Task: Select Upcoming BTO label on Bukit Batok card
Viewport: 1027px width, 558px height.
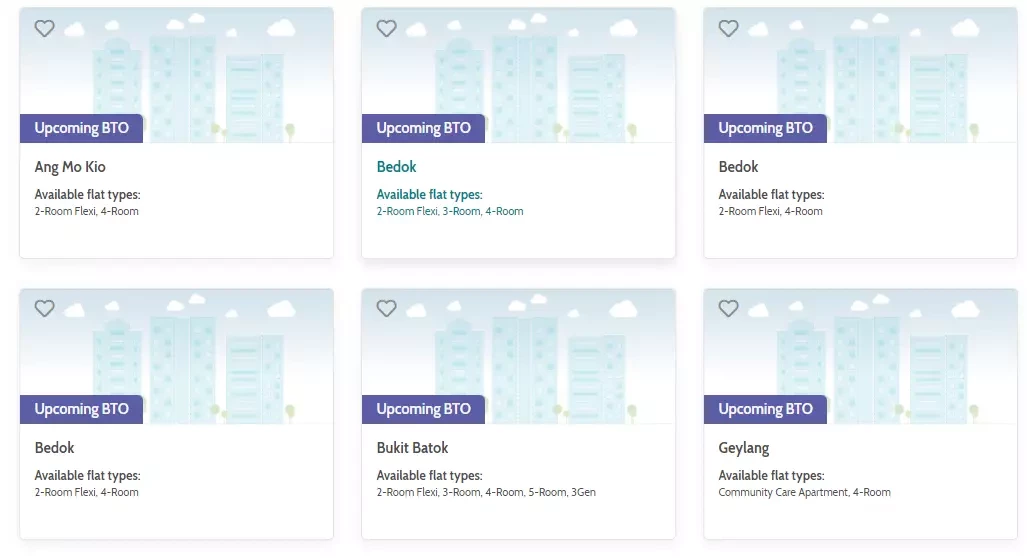Action: coord(423,409)
